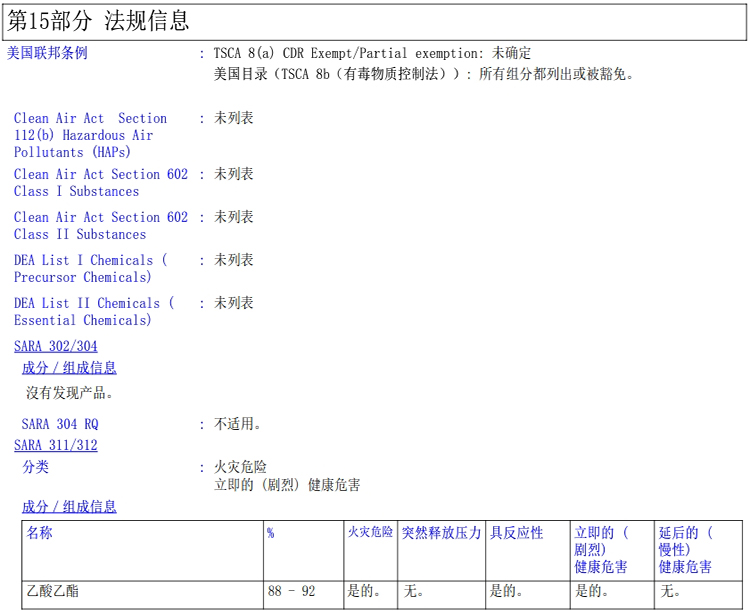Click the 延后的(慢性)健康危害 column header

click(x=686, y=550)
